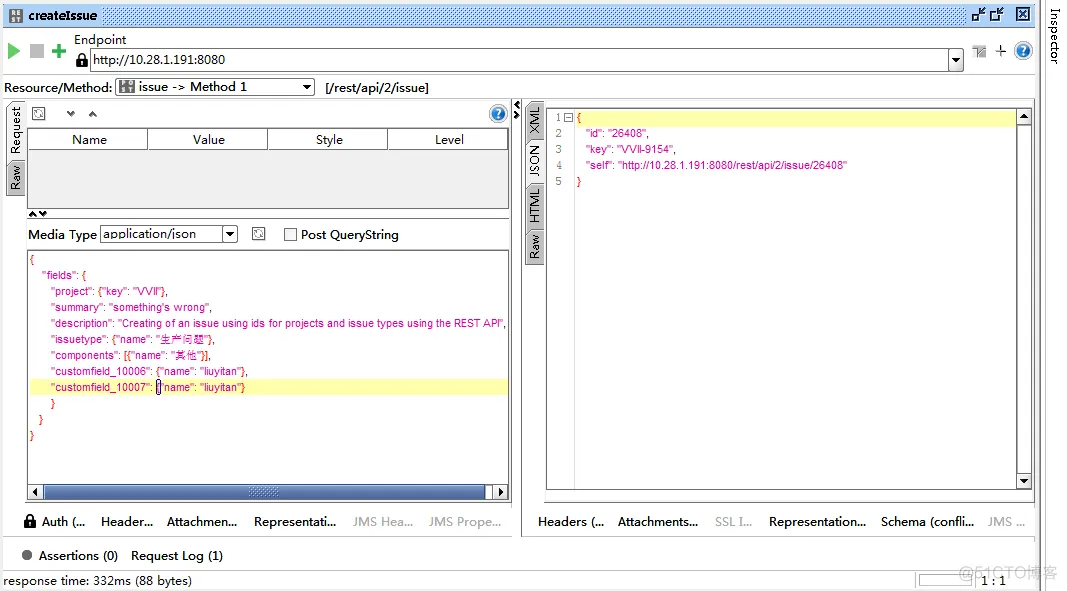Open the request Attachmen... tab

(202, 522)
